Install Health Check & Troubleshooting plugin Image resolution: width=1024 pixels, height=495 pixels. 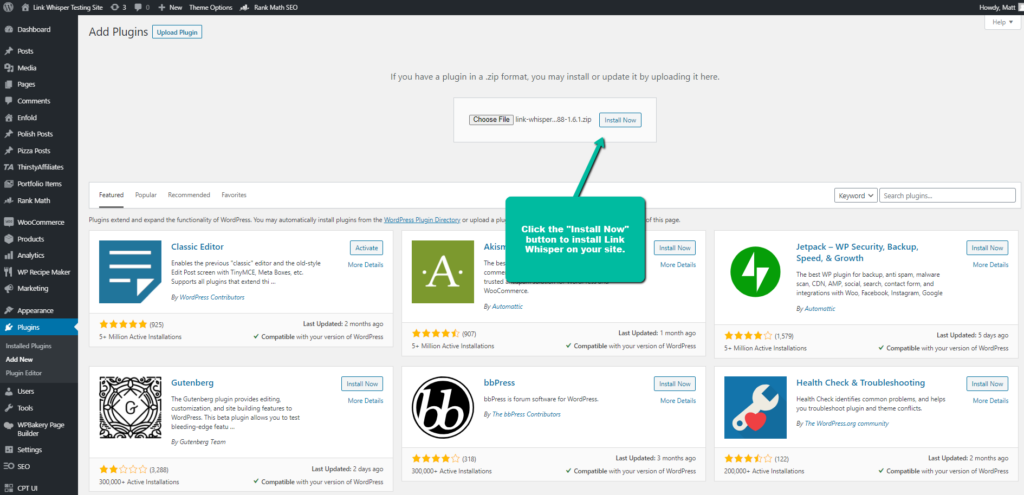987,383
